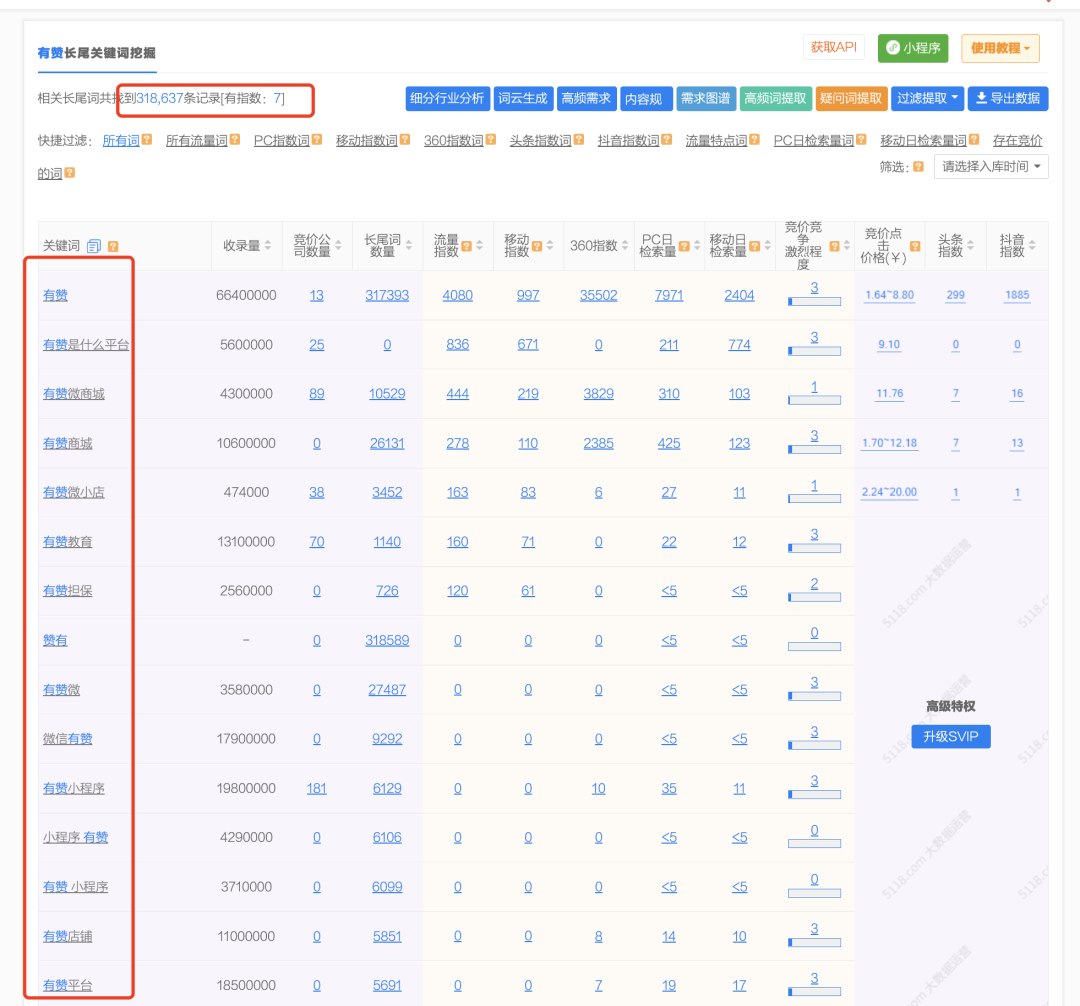This screenshot has width=1080, height=1006.
Task: Open the 请选择入库时间 filter dropdown
Action: (991, 167)
